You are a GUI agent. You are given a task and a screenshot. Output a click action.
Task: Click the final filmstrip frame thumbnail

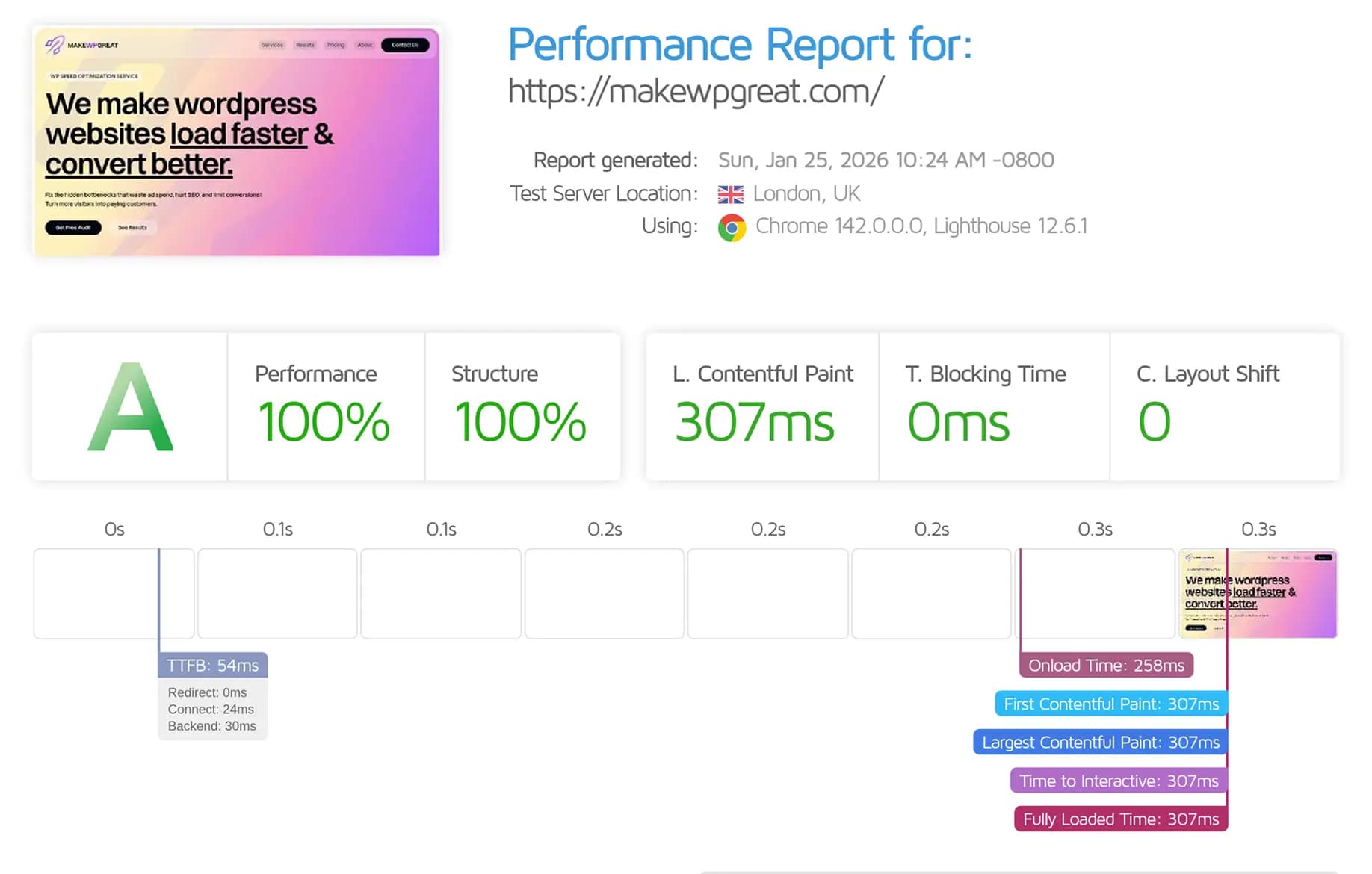point(1258,594)
